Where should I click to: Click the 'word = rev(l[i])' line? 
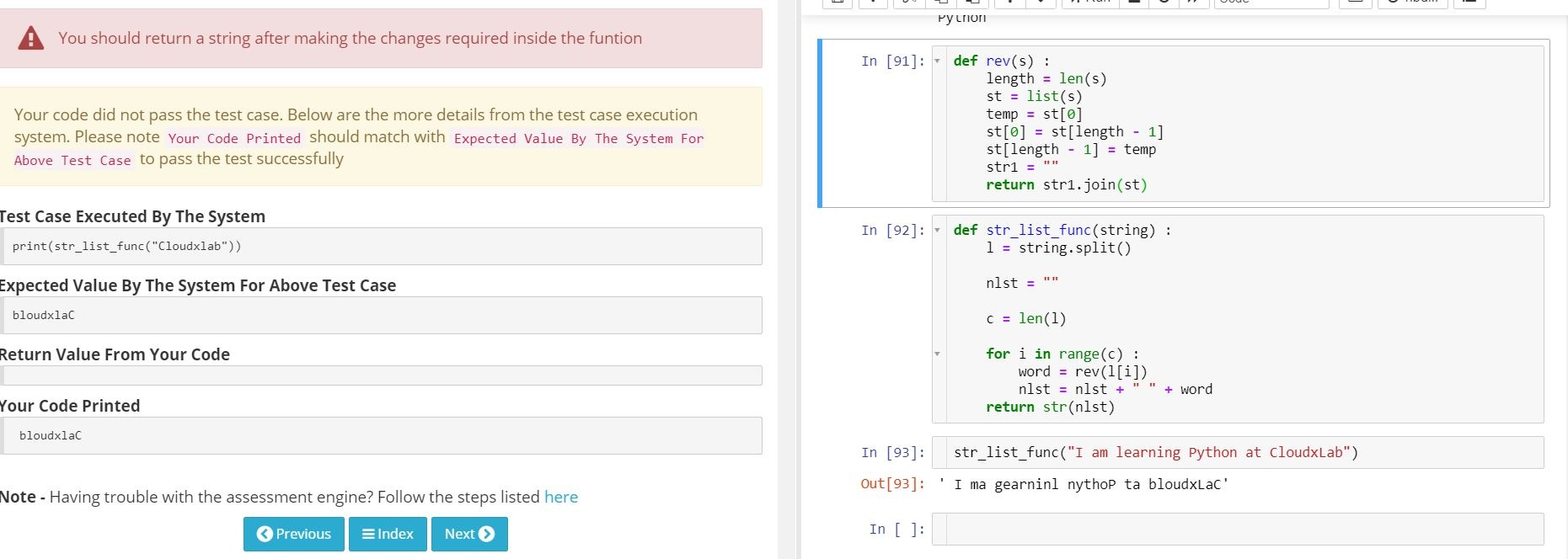coord(1083,371)
